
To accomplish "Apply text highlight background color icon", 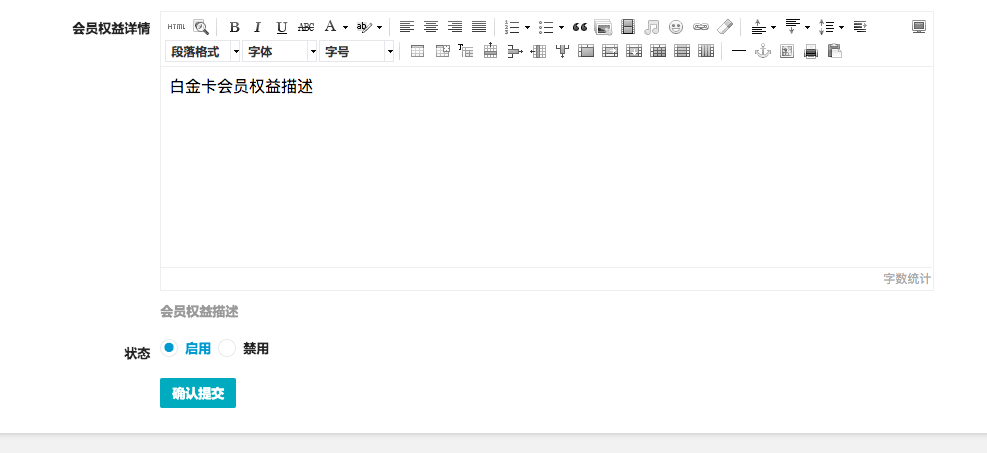I will pyautogui.click(x=364, y=27).
